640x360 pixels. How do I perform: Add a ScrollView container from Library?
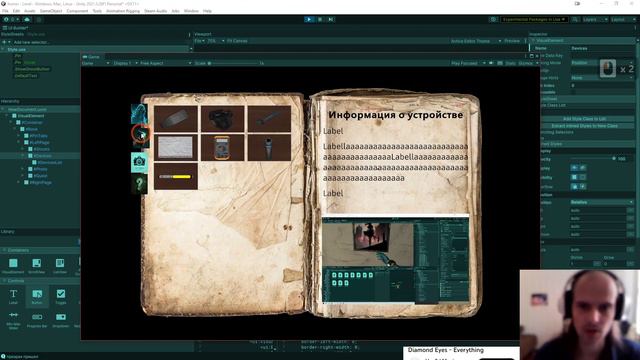tap(36, 266)
